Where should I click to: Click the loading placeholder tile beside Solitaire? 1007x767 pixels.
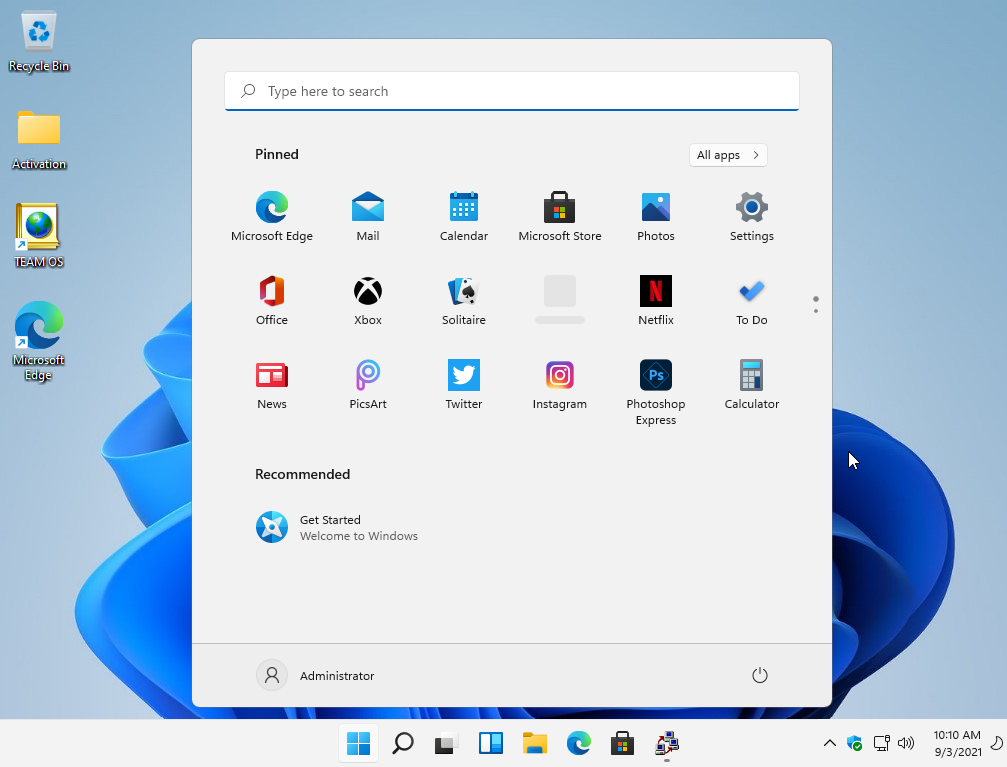pyautogui.click(x=559, y=299)
